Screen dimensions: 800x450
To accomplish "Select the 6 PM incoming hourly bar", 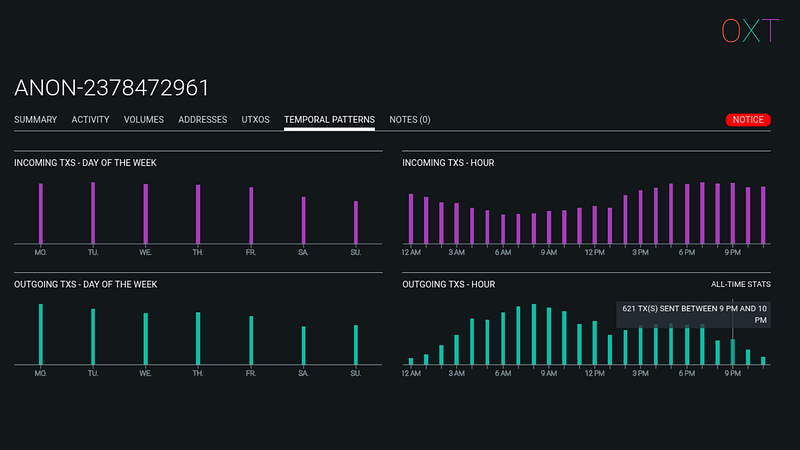I will click(686, 213).
